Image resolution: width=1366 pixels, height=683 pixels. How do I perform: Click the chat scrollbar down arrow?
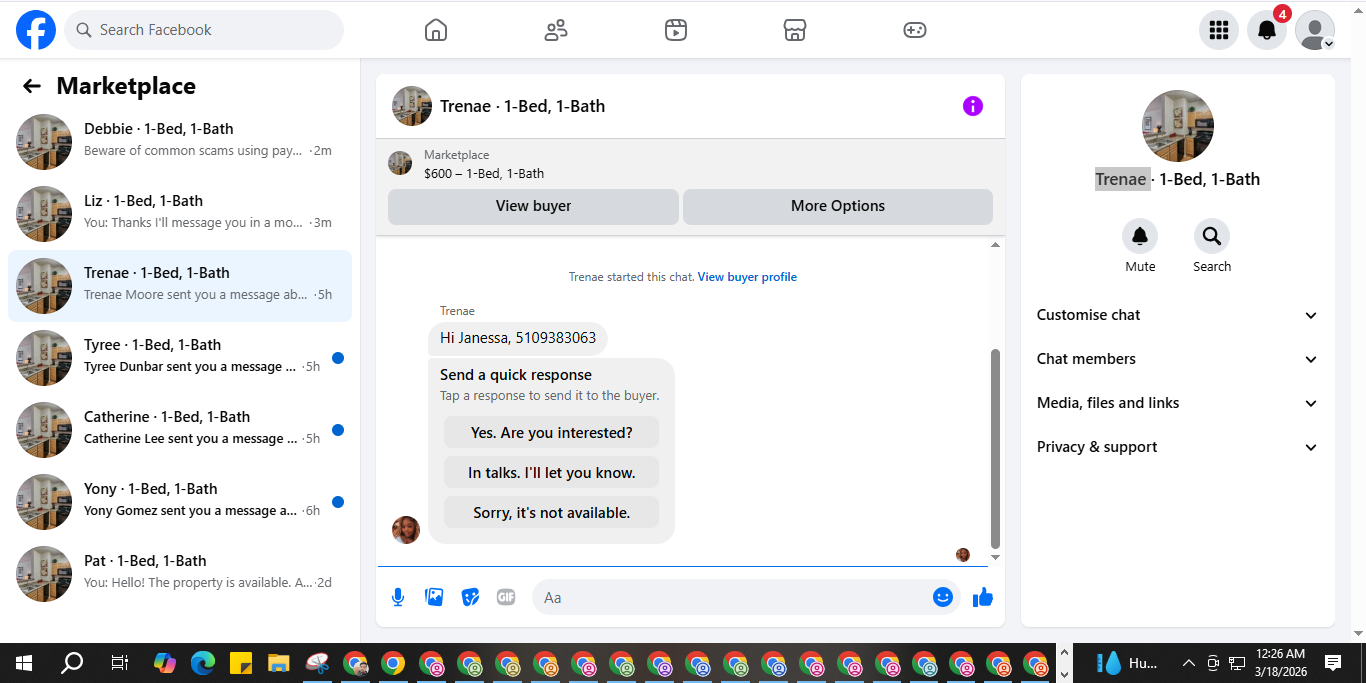click(x=995, y=557)
